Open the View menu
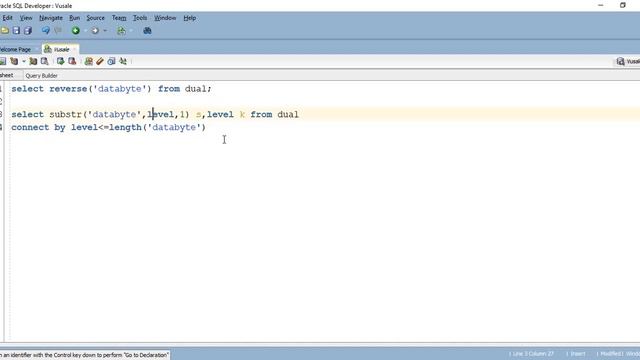 tap(26, 18)
